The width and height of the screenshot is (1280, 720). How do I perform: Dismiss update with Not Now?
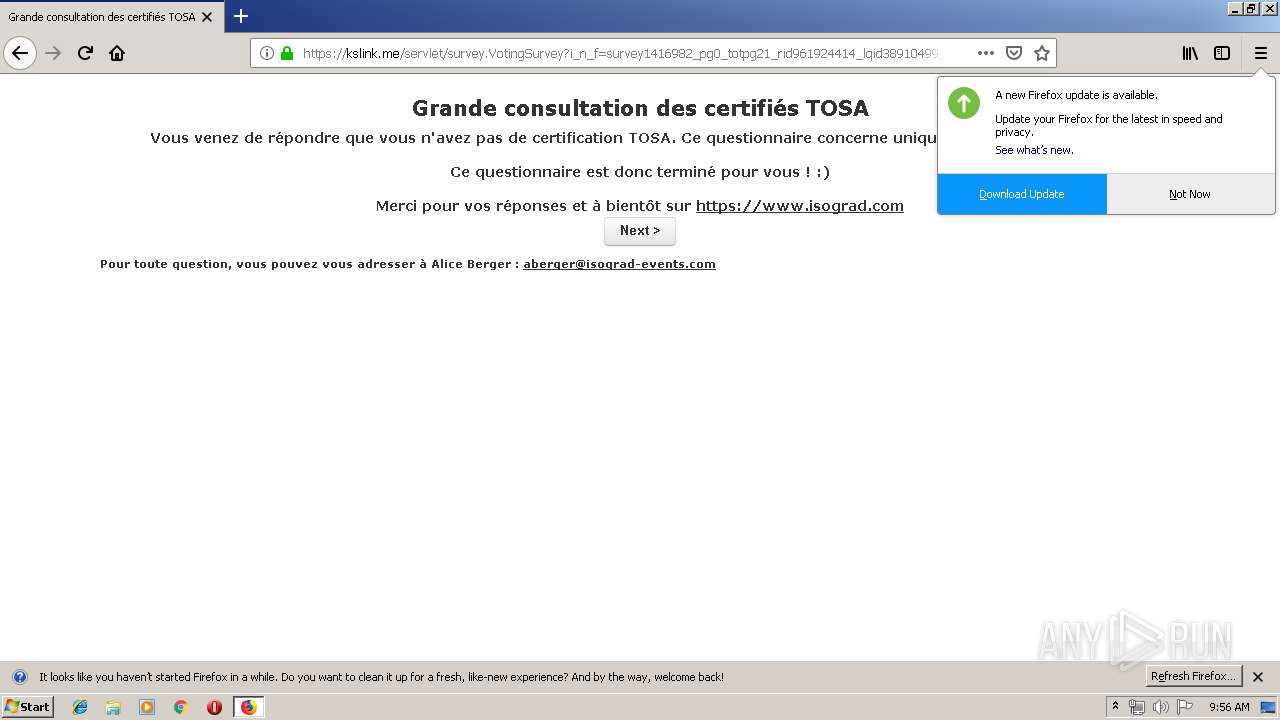1190,194
